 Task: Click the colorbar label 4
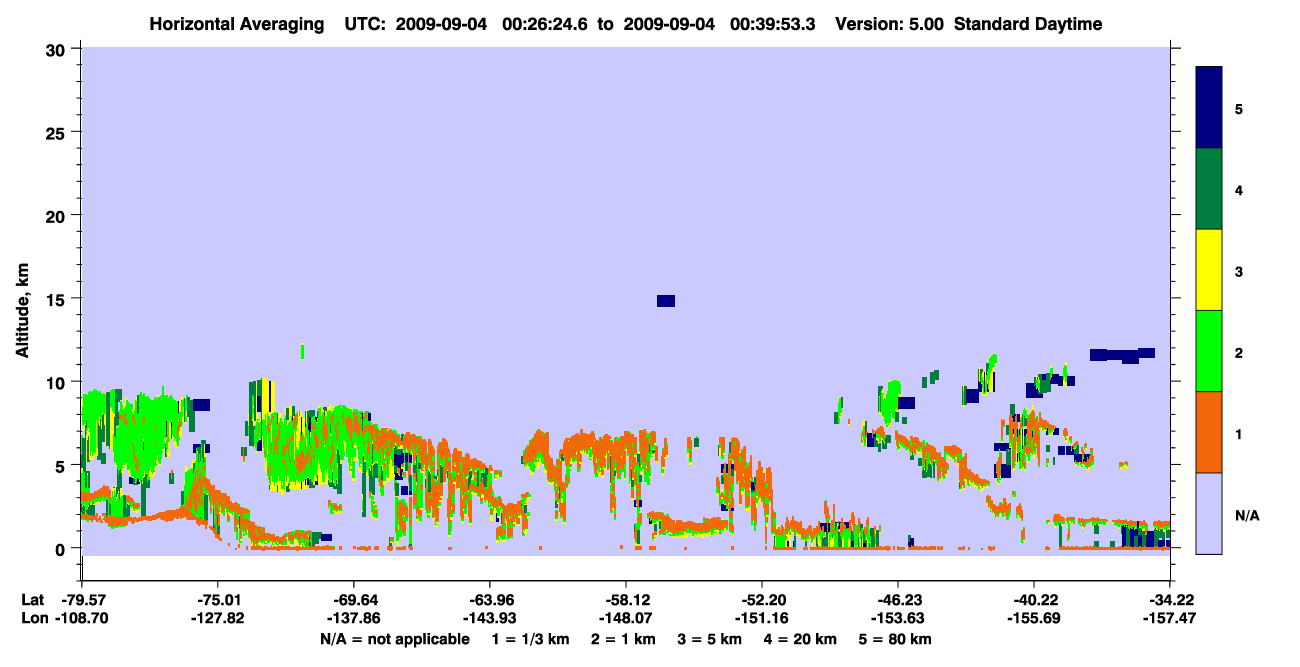(x=1239, y=189)
